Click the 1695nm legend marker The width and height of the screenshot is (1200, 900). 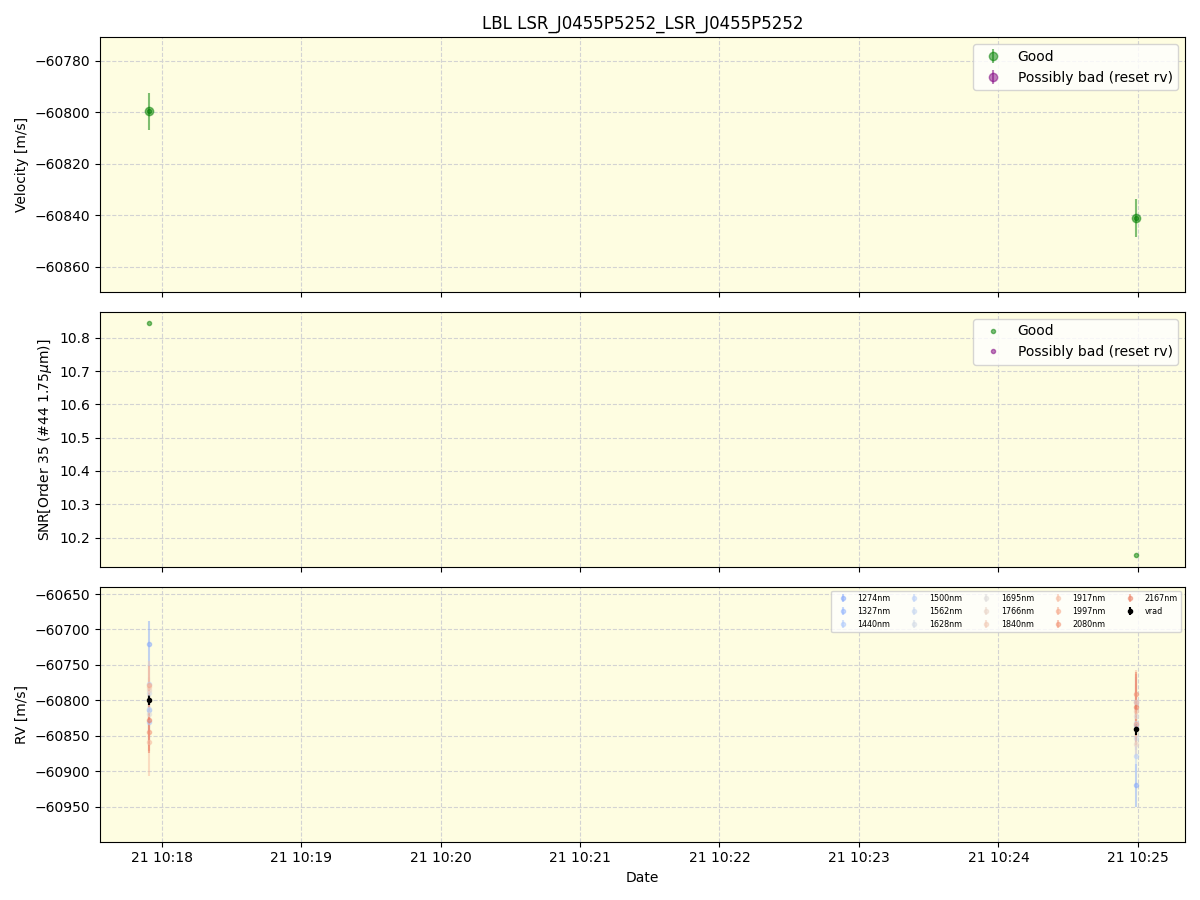987,598
